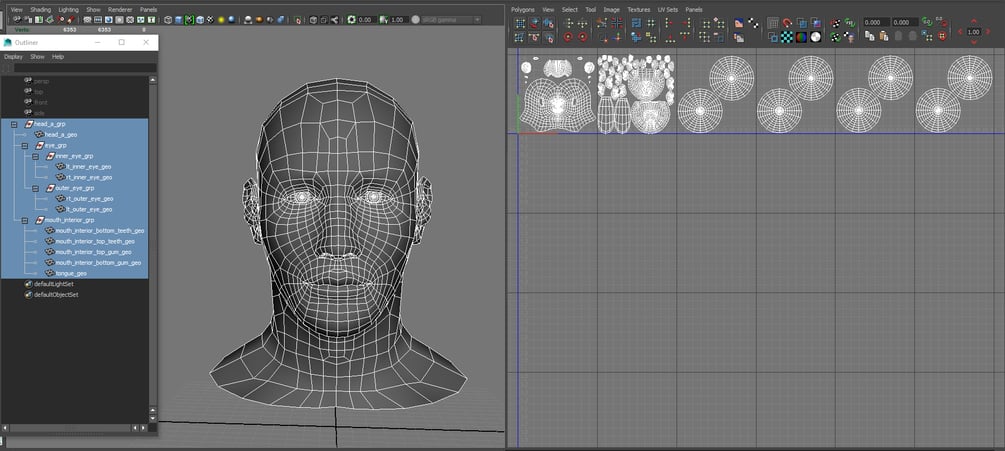This screenshot has width=1005, height=451.
Task: Click the textured display checker sphere icon
Action: (211, 19)
